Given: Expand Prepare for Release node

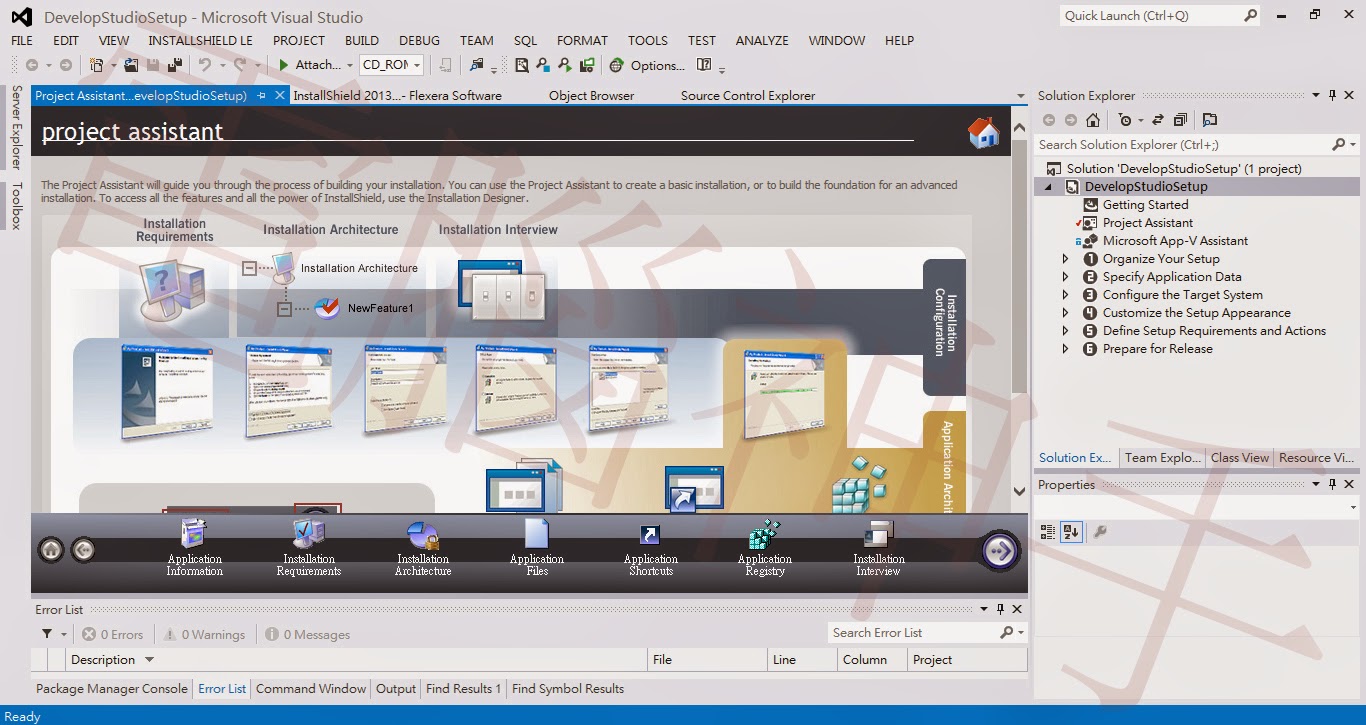Looking at the screenshot, I should [x=1065, y=349].
